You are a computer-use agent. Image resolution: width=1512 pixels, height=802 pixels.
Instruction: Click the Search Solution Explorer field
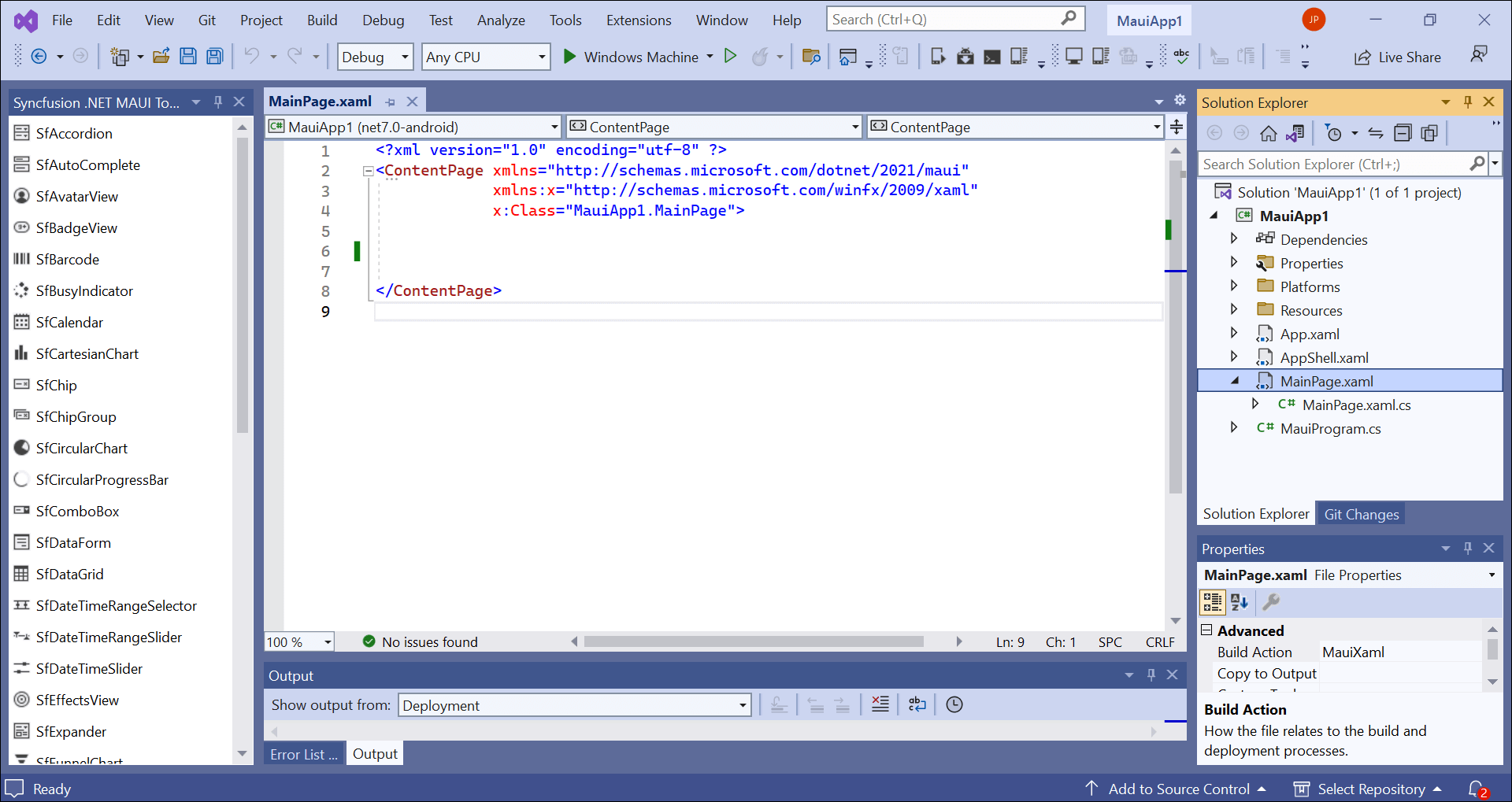pos(1333,164)
